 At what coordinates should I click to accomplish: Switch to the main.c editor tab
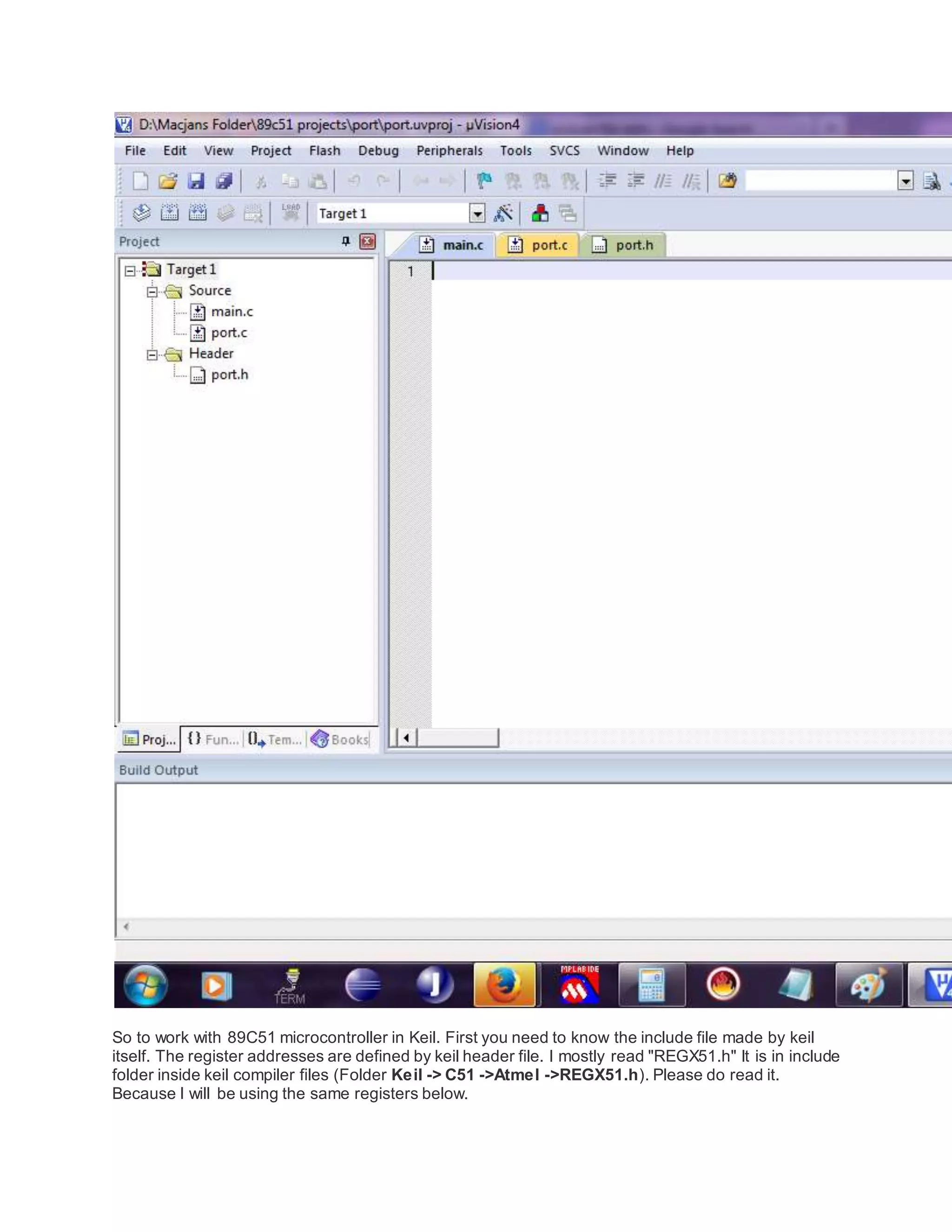click(452, 245)
